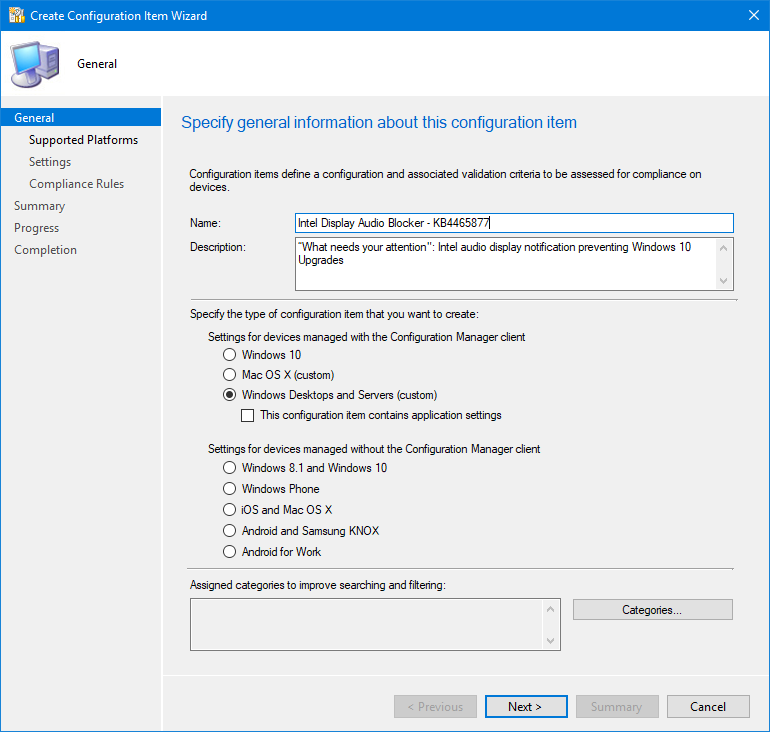Open the Compliance Rules step
Viewport: 770px width, 732px height.
[76, 184]
